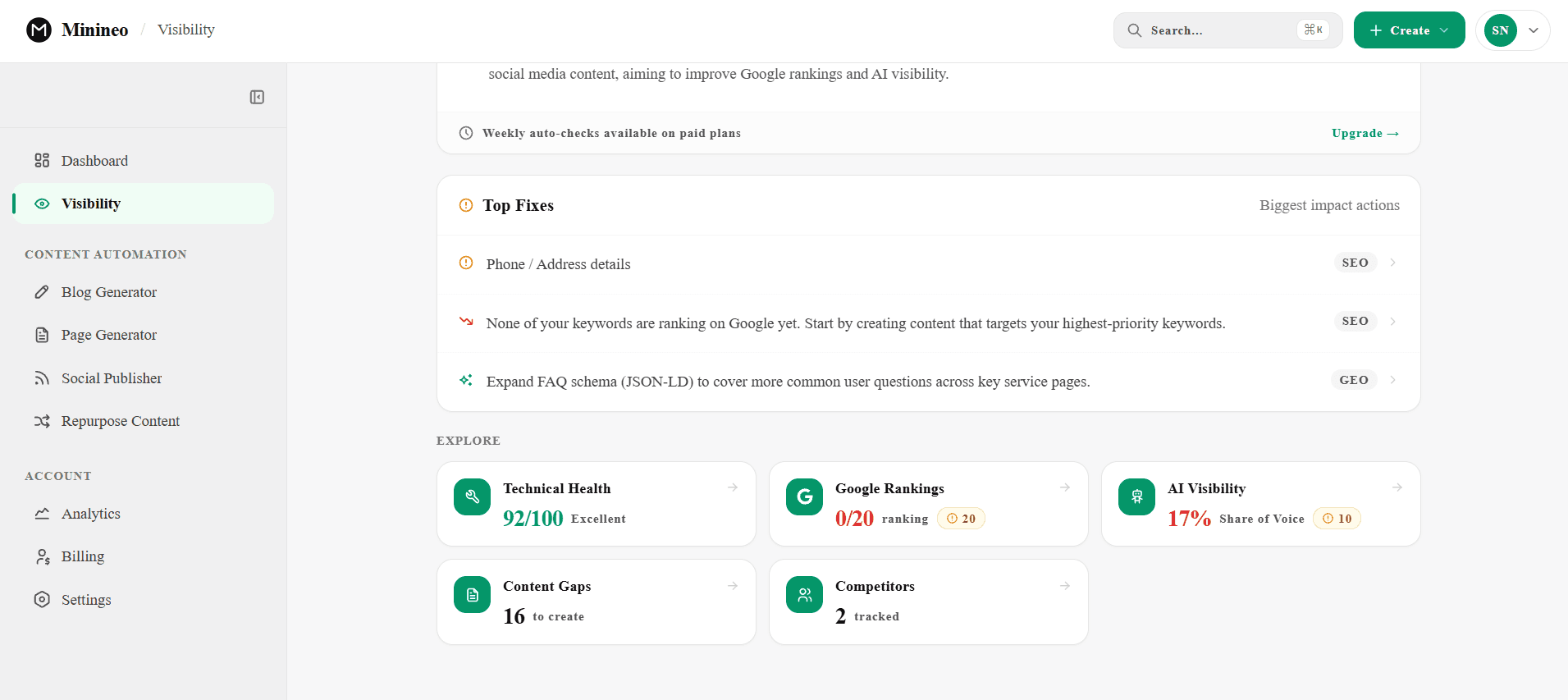1568x700 pixels.
Task: Go to the Dashboard menu item
Action: pos(144,161)
